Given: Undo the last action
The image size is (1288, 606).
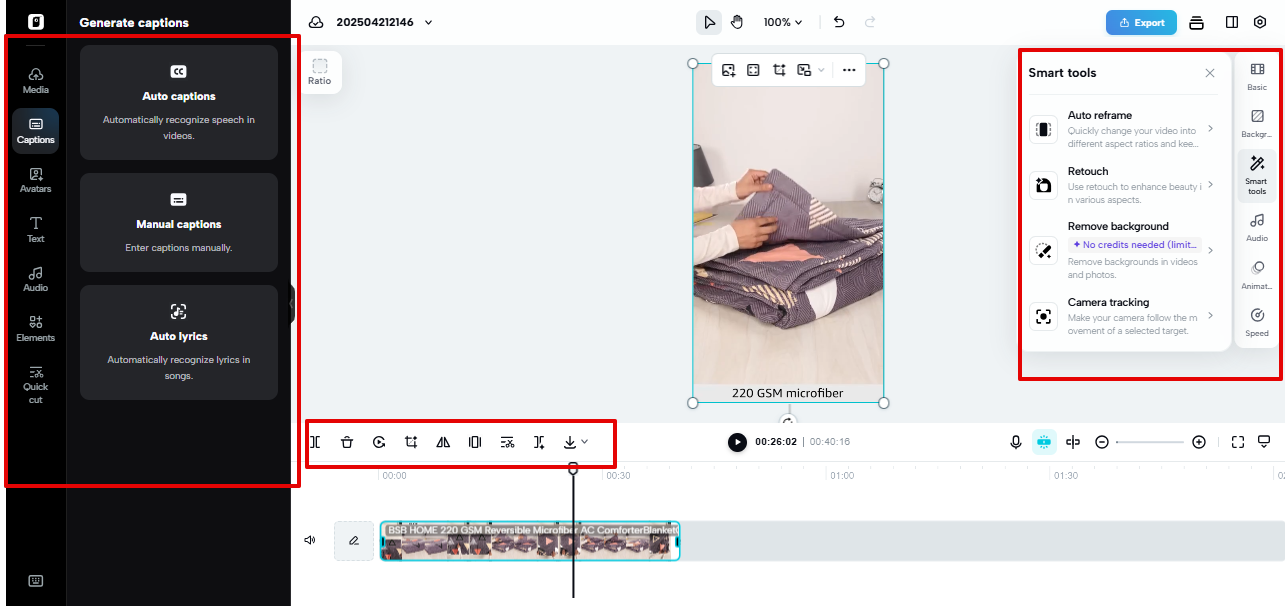Looking at the screenshot, I should coord(839,22).
